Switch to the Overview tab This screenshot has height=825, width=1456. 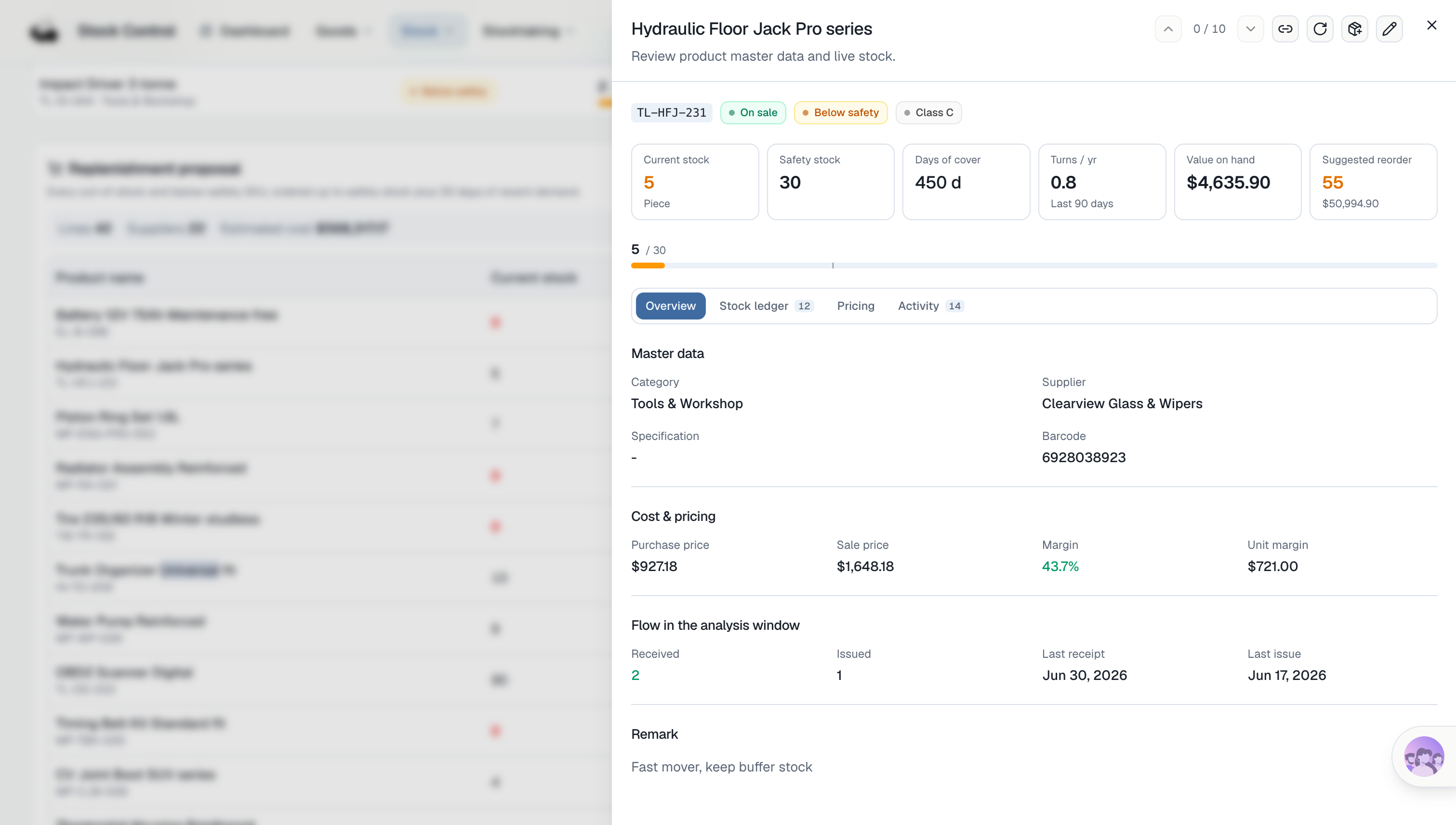(670, 306)
